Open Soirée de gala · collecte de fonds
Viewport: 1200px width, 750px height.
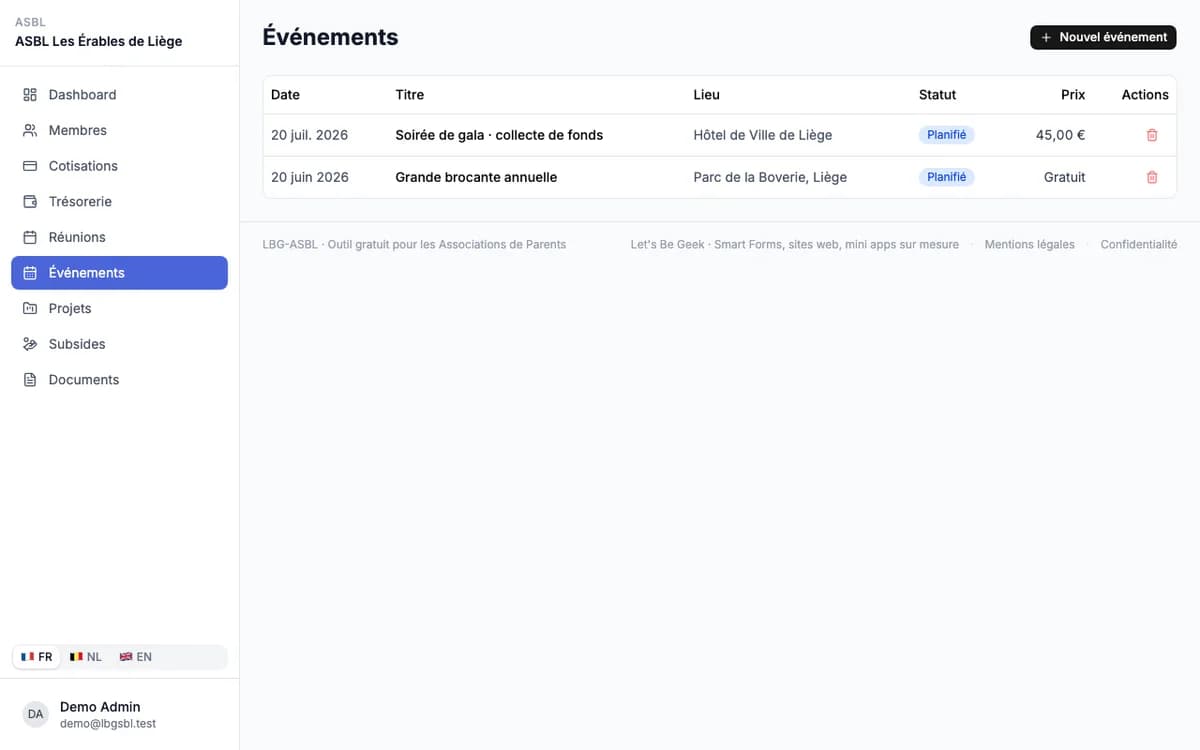coord(499,135)
